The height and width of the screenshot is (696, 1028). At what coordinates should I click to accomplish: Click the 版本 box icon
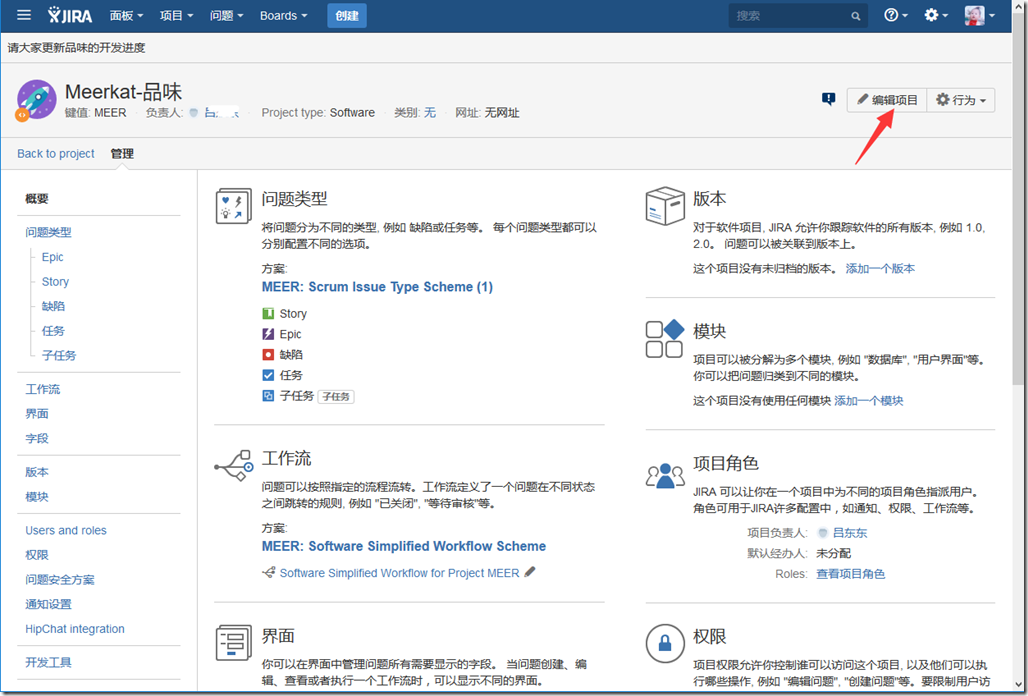coord(665,206)
